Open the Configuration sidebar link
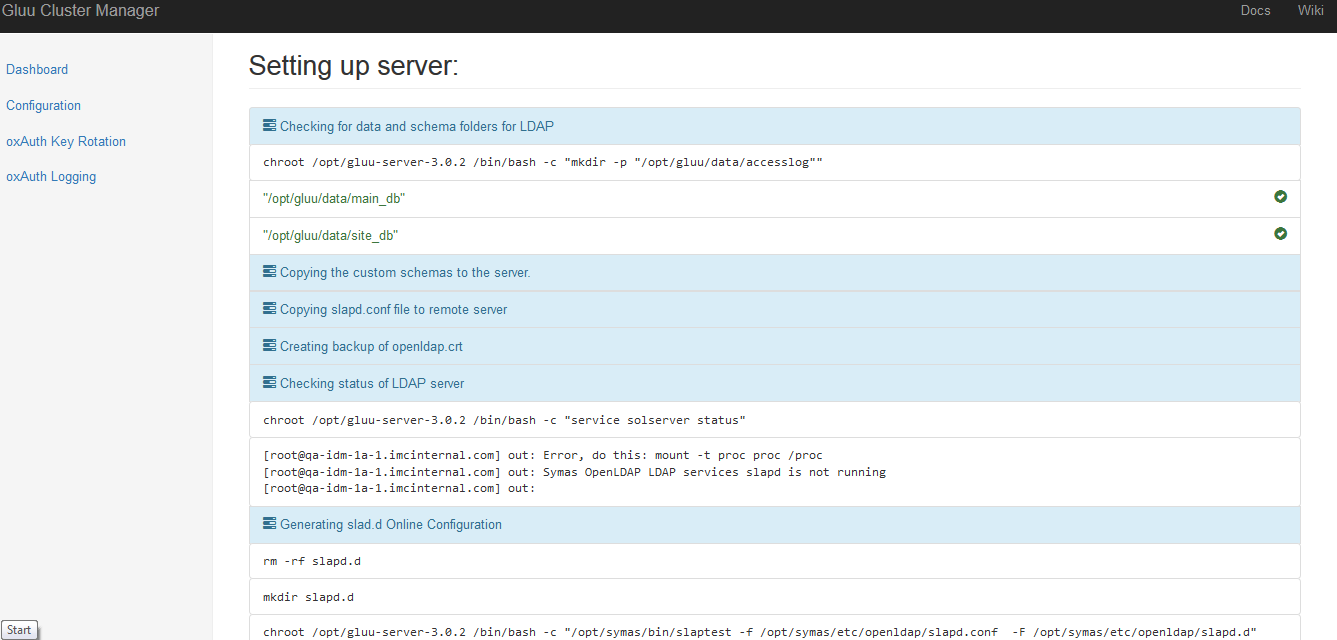Image resolution: width=1337 pixels, height=640 pixels. [x=43, y=105]
